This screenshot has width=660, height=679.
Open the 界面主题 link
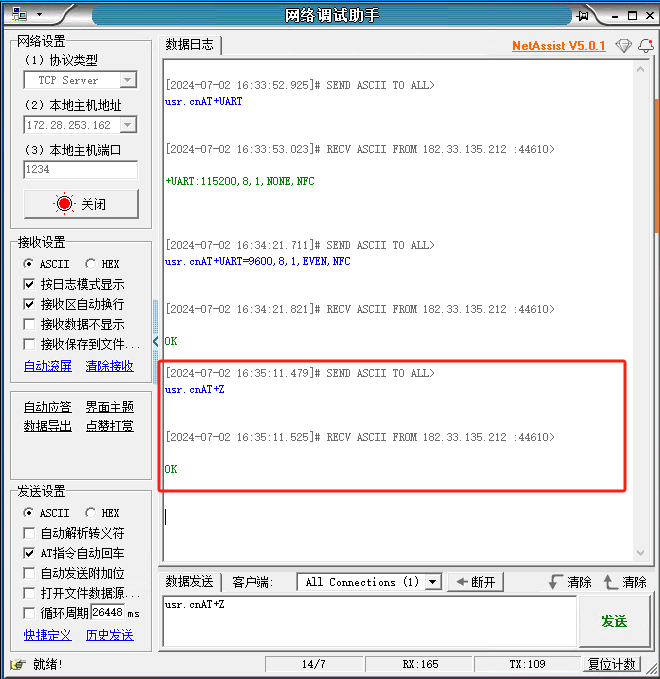click(110, 407)
